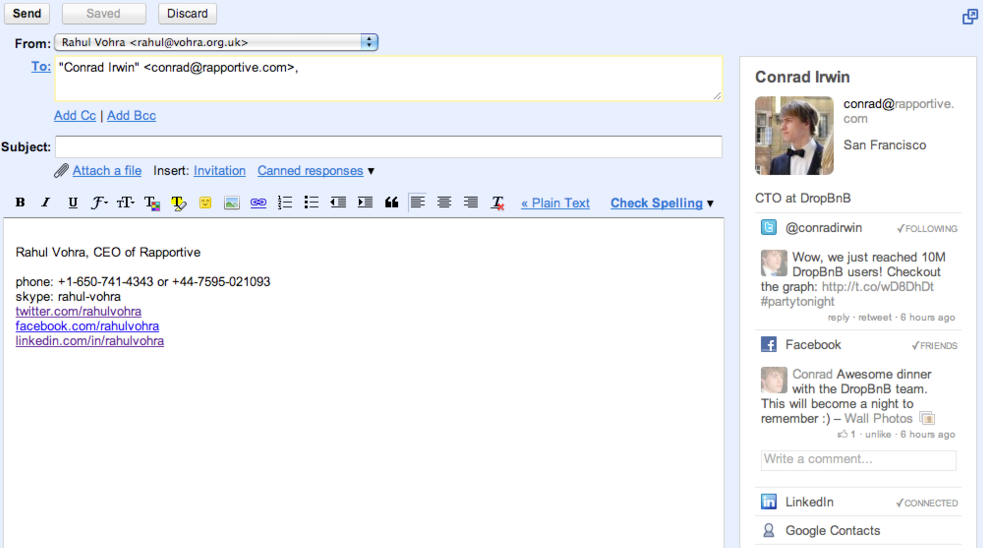The image size is (983, 548).
Task: Click Add Bcc link
Action: tap(131, 115)
